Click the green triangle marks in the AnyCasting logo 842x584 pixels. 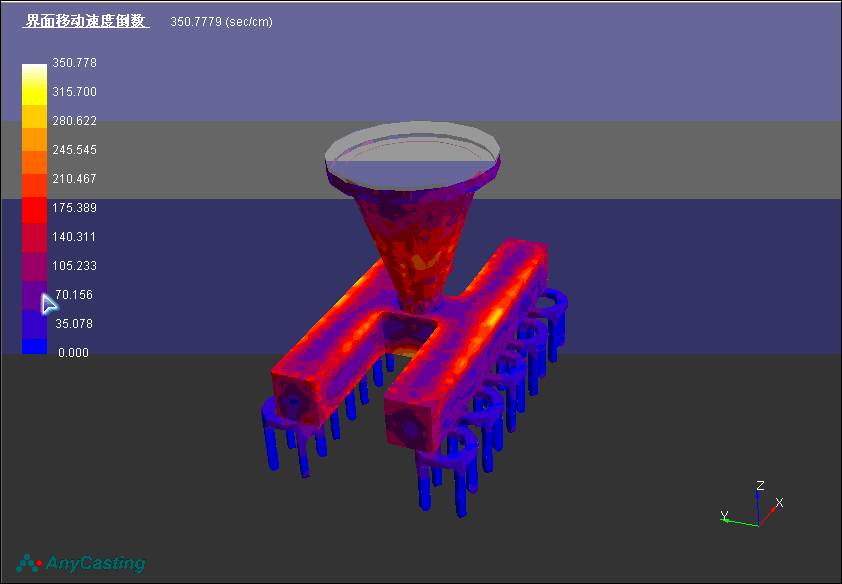click(x=27, y=563)
